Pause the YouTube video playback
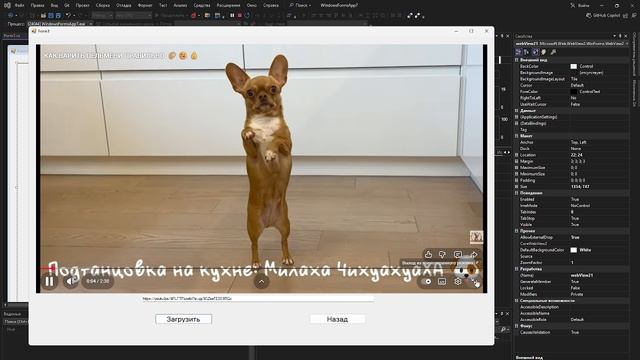 49,281
